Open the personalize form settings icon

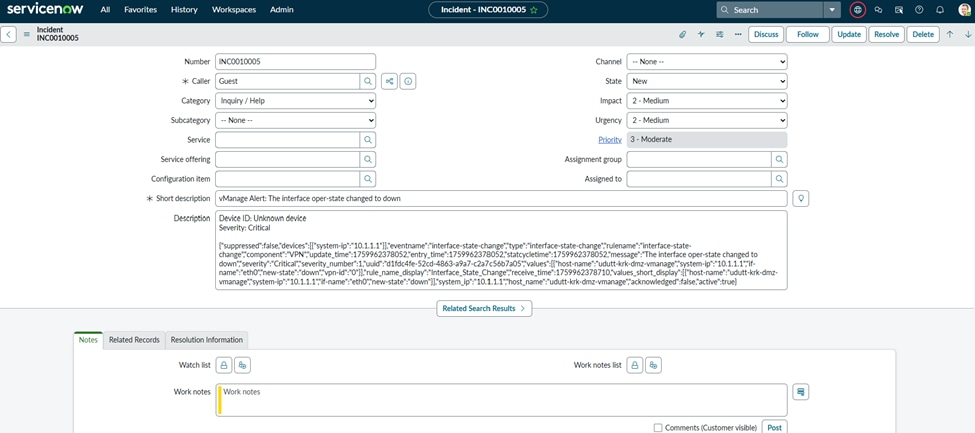719,34
